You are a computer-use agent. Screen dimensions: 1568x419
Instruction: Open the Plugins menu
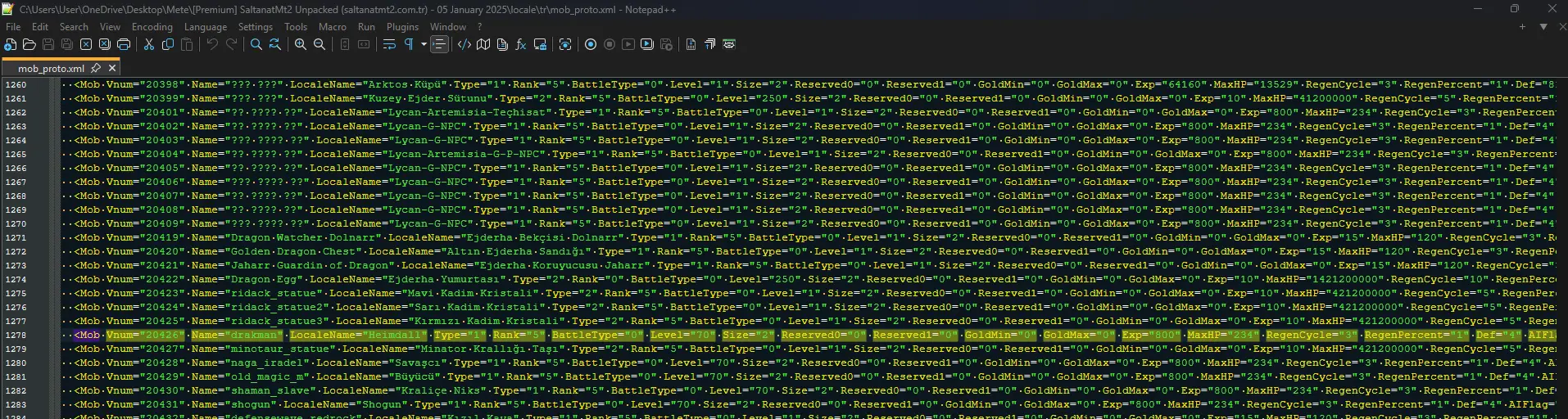coord(402,27)
